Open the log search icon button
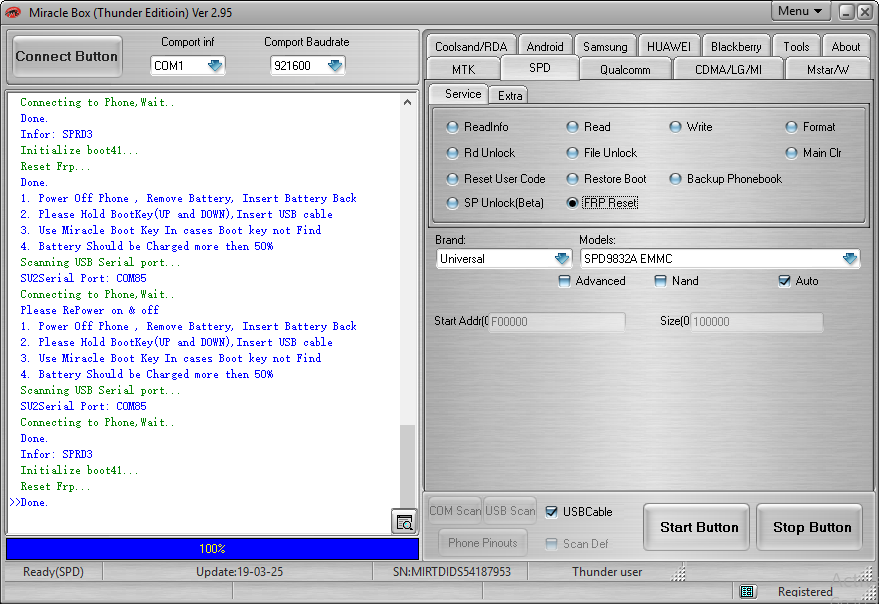The width and height of the screenshot is (879, 604). (x=404, y=522)
